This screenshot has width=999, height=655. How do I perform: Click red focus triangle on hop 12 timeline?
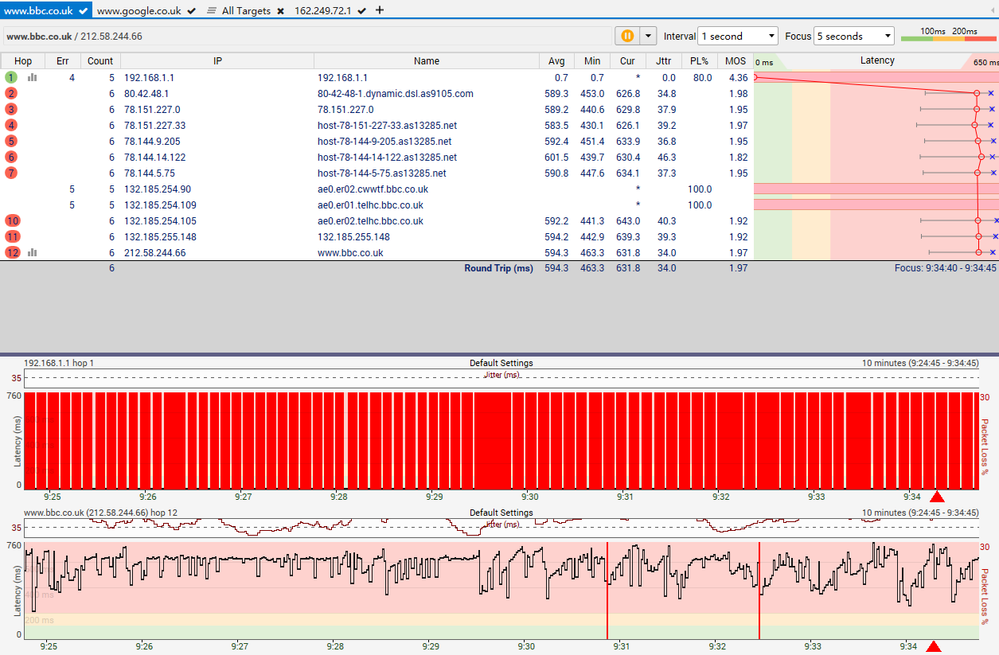pyautogui.click(x=933, y=647)
